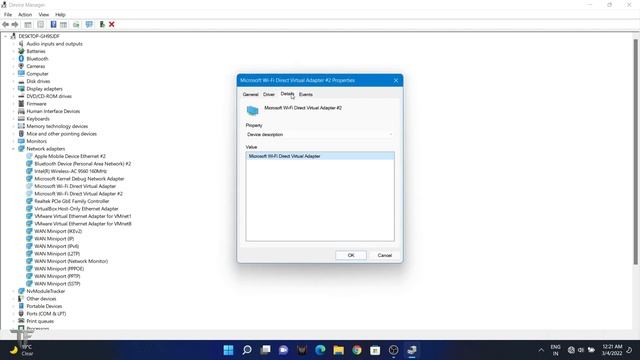The image size is (640, 360).
Task: Select Microsoft Kernel Debug Network Adapter
Action: 79,179
